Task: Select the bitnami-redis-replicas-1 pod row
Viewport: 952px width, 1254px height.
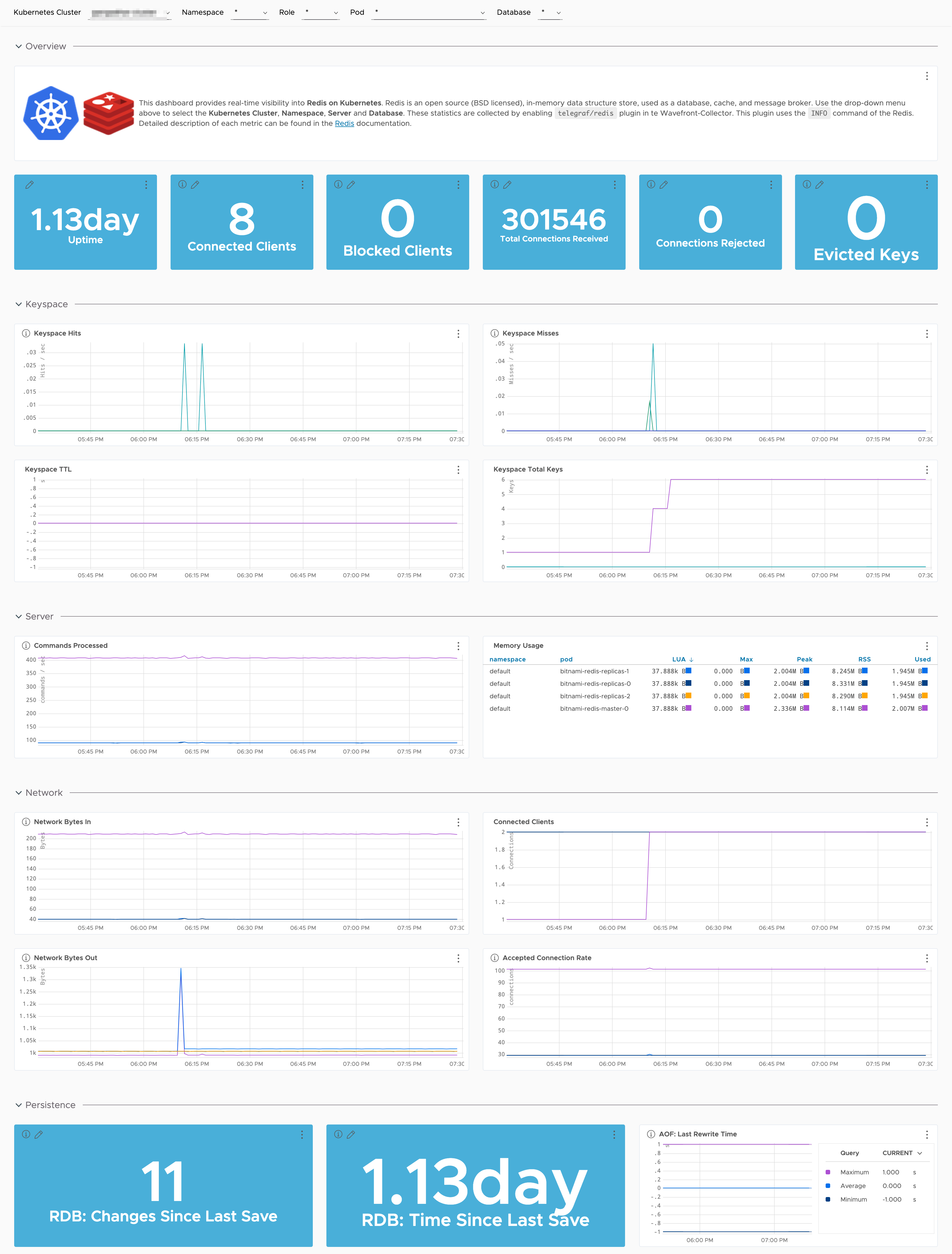Action: (x=709, y=671)
